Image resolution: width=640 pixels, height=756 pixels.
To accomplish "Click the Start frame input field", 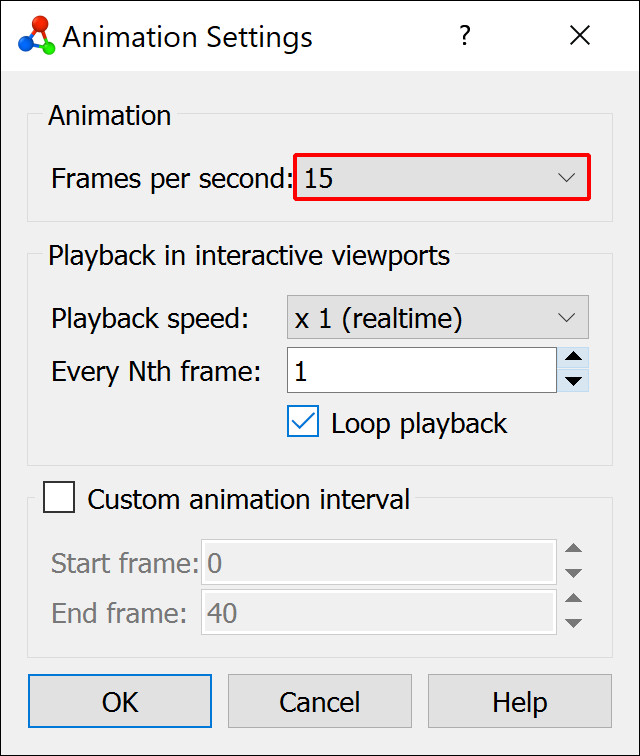I will pos(379,563).
